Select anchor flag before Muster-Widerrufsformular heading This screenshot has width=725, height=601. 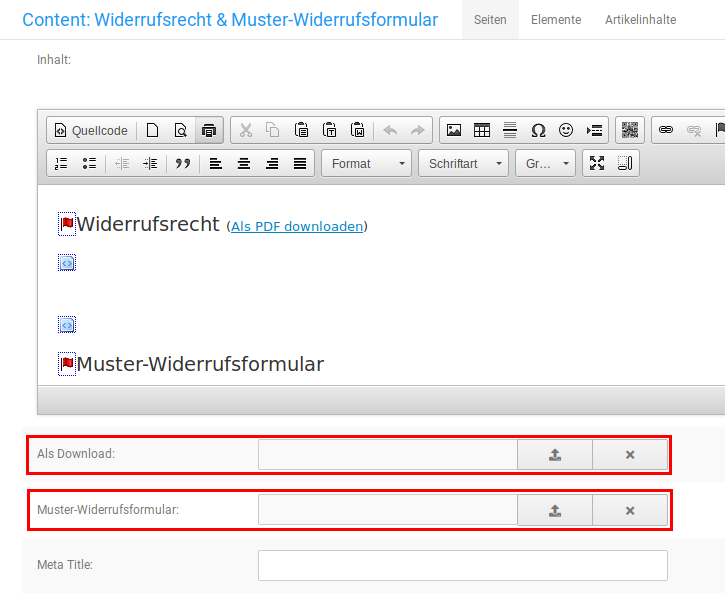[x=67, y=364]
